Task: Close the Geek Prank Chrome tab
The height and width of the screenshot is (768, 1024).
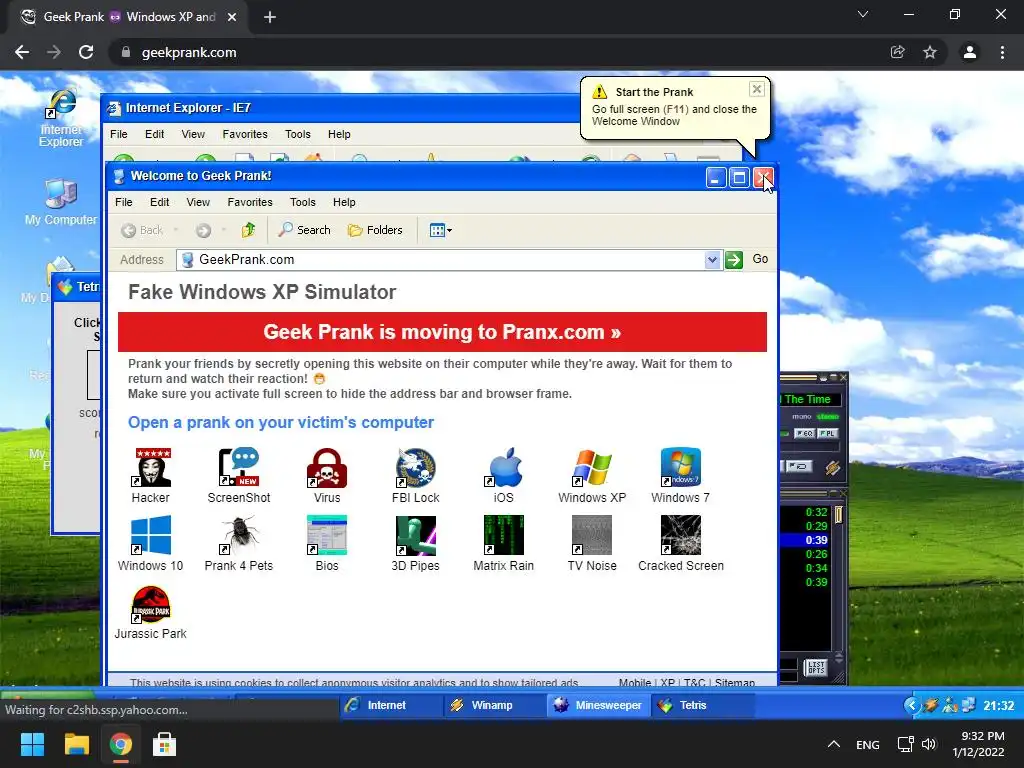Action: click(232, 17)
